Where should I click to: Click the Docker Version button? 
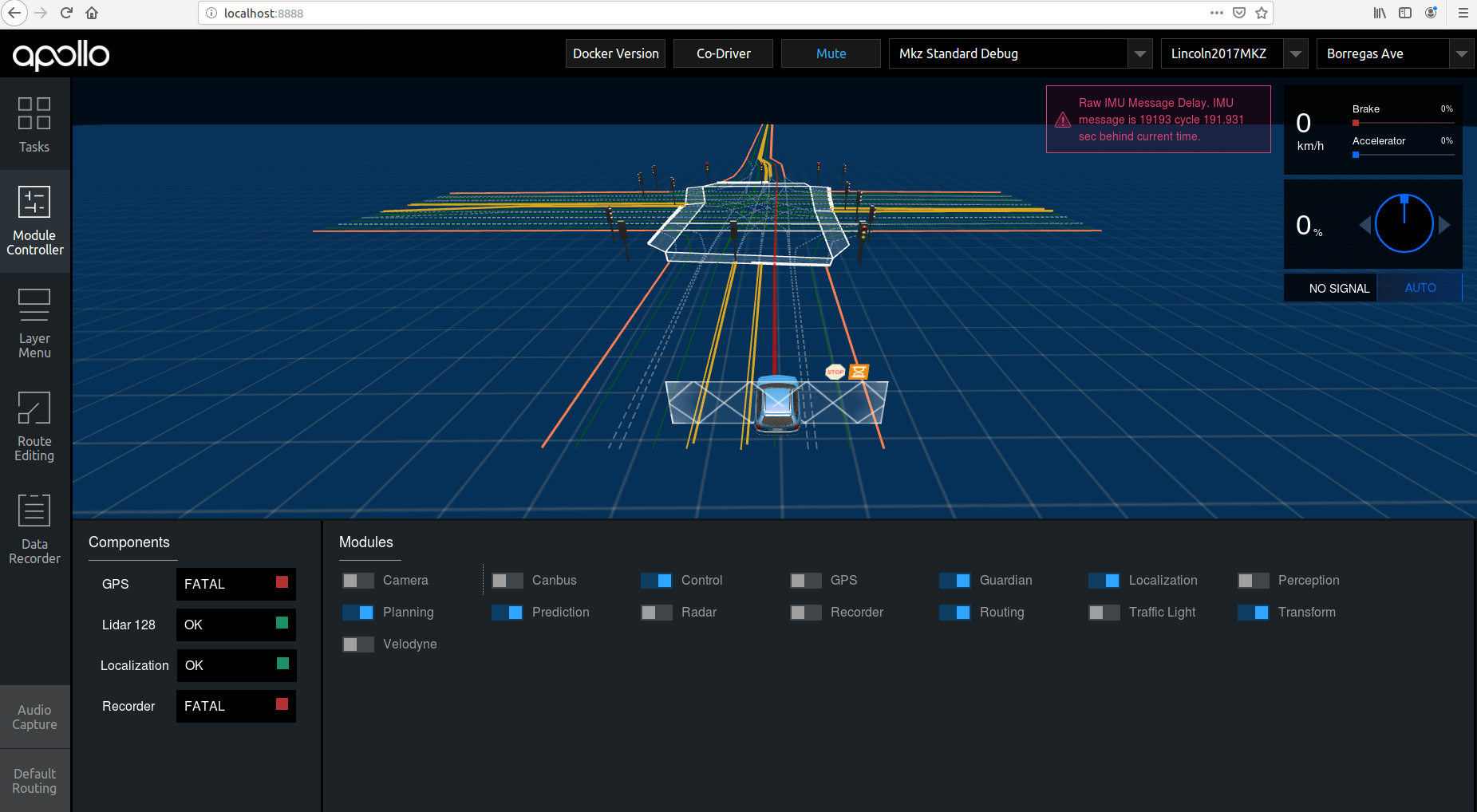(x=615, y=53)
